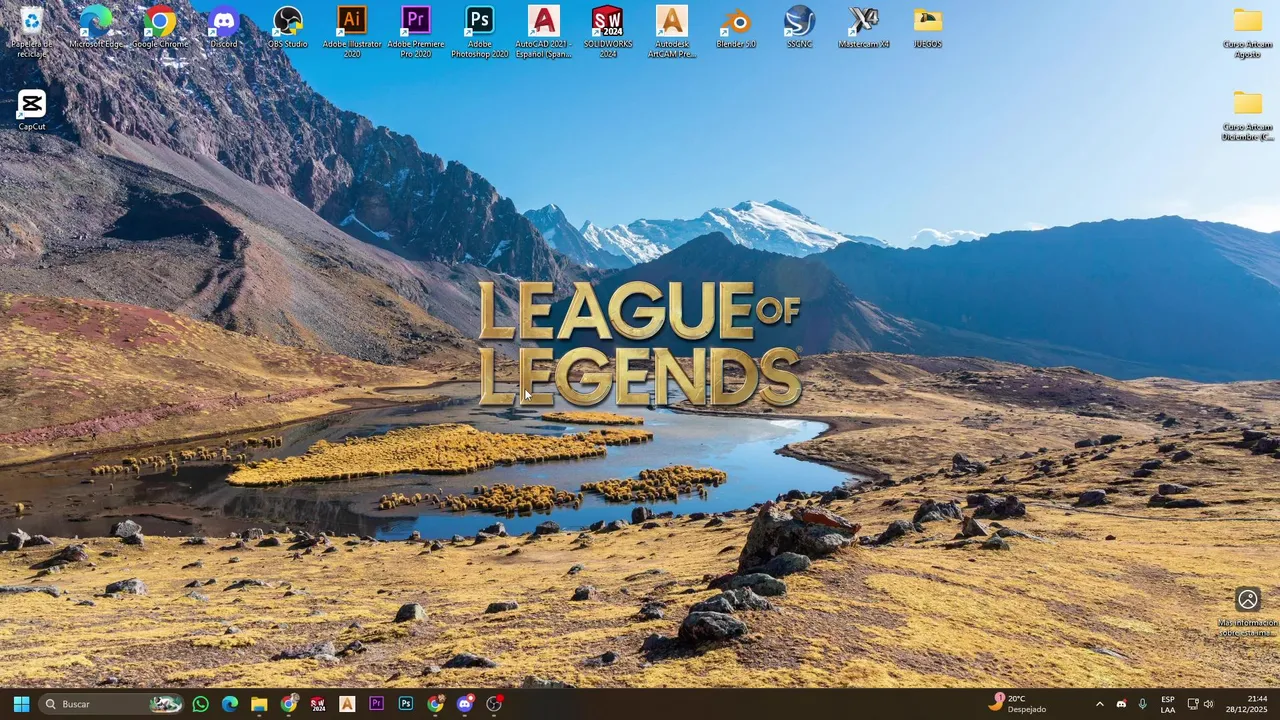Screen dimensions: 1280x720
Task: Open the volume speaker icon in tray
Action: 1209,704
